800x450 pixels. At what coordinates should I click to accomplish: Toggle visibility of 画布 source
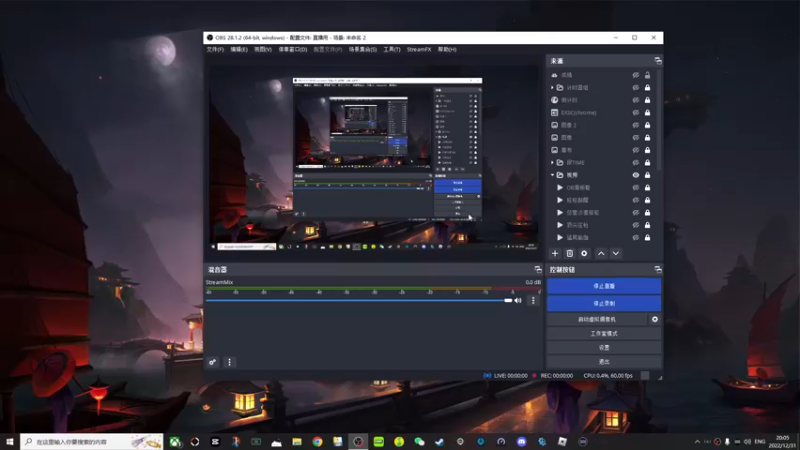(636, 150)
